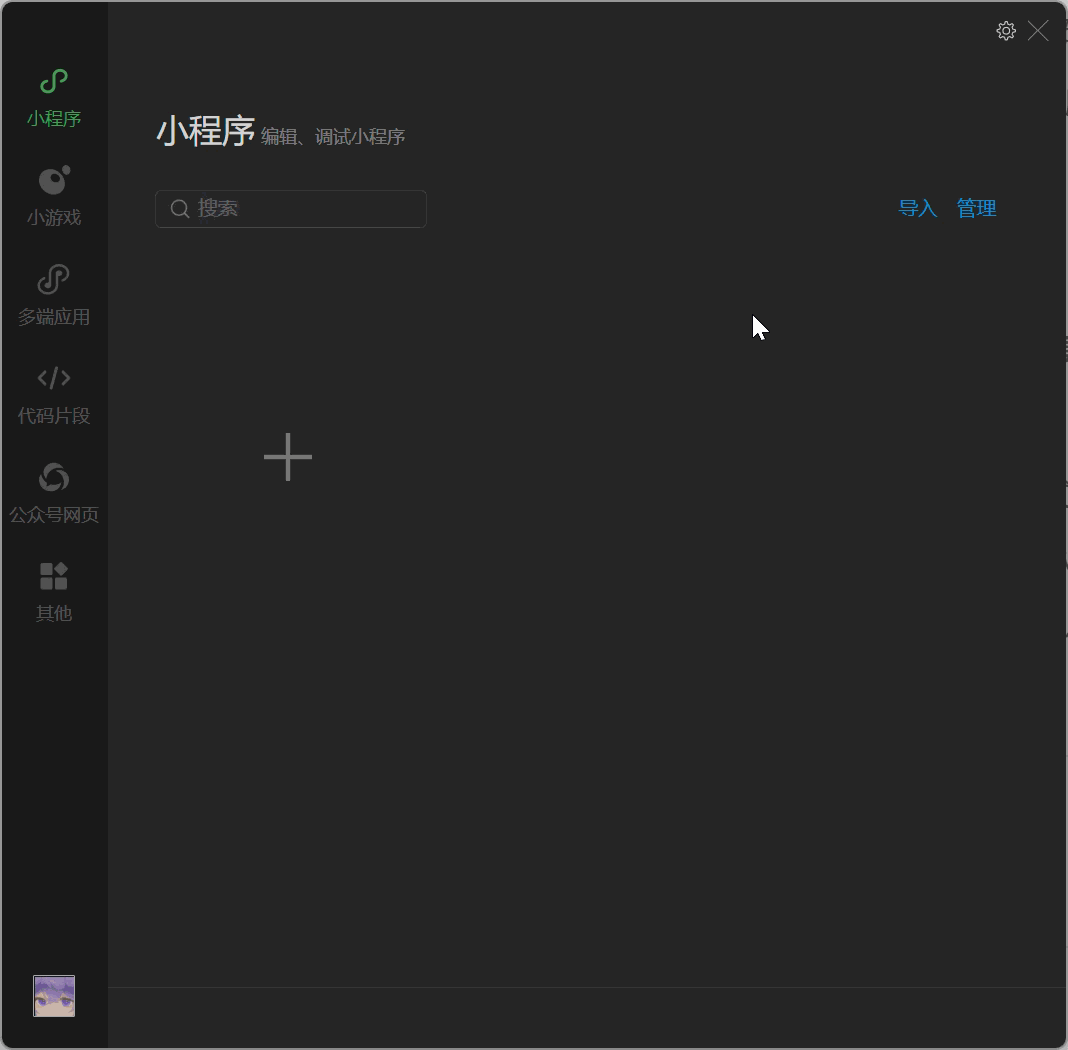
Task: Click the Pac-Man style 小游戏 icon
Action: [x=53, y=180]
